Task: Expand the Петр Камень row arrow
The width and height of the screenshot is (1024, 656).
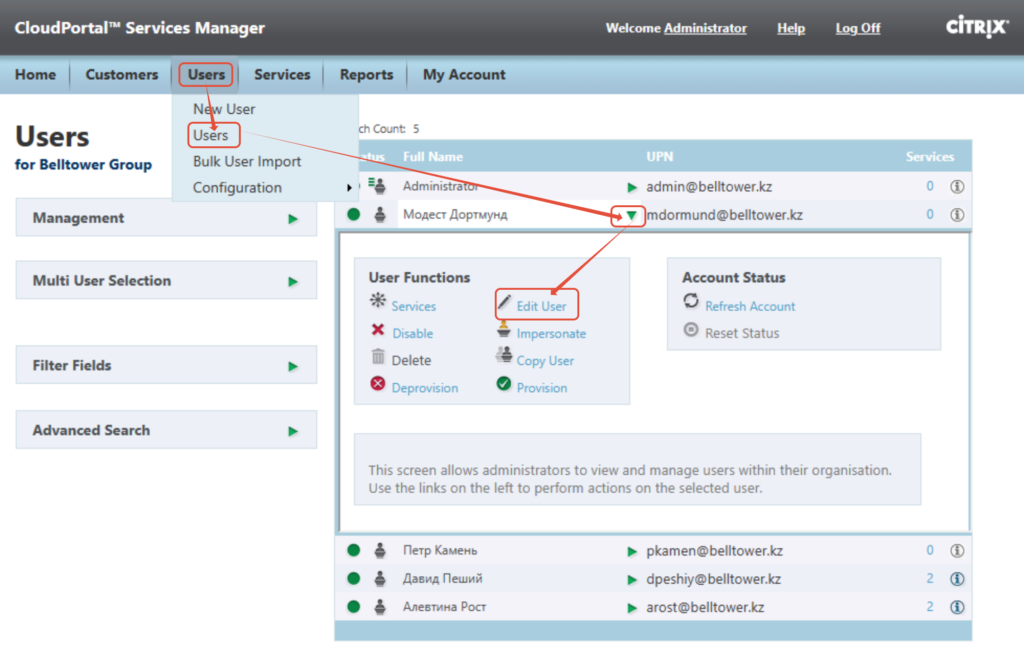Action: [632, 551]
